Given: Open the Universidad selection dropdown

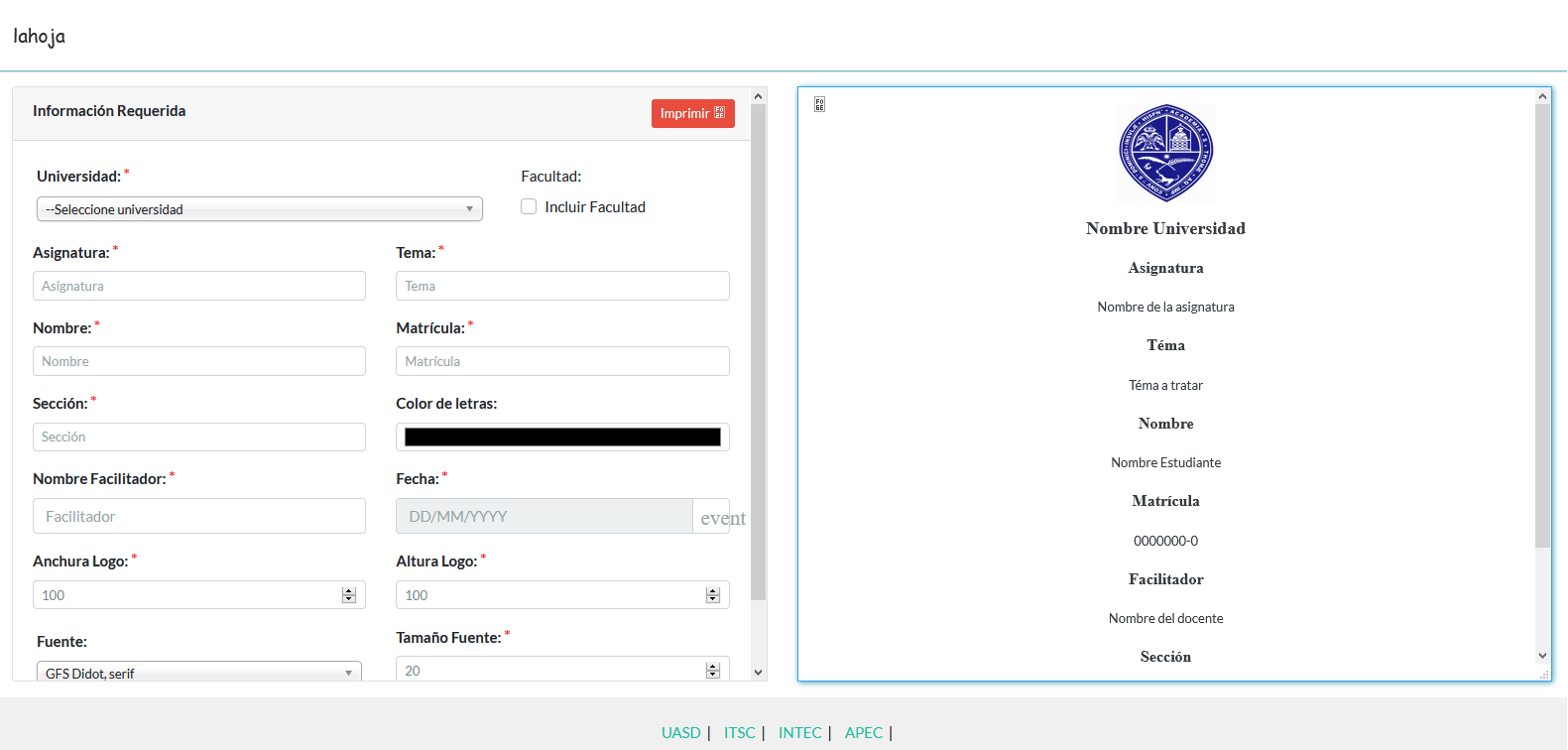Looking at the screenshot, I should click(x=260, y=209).
